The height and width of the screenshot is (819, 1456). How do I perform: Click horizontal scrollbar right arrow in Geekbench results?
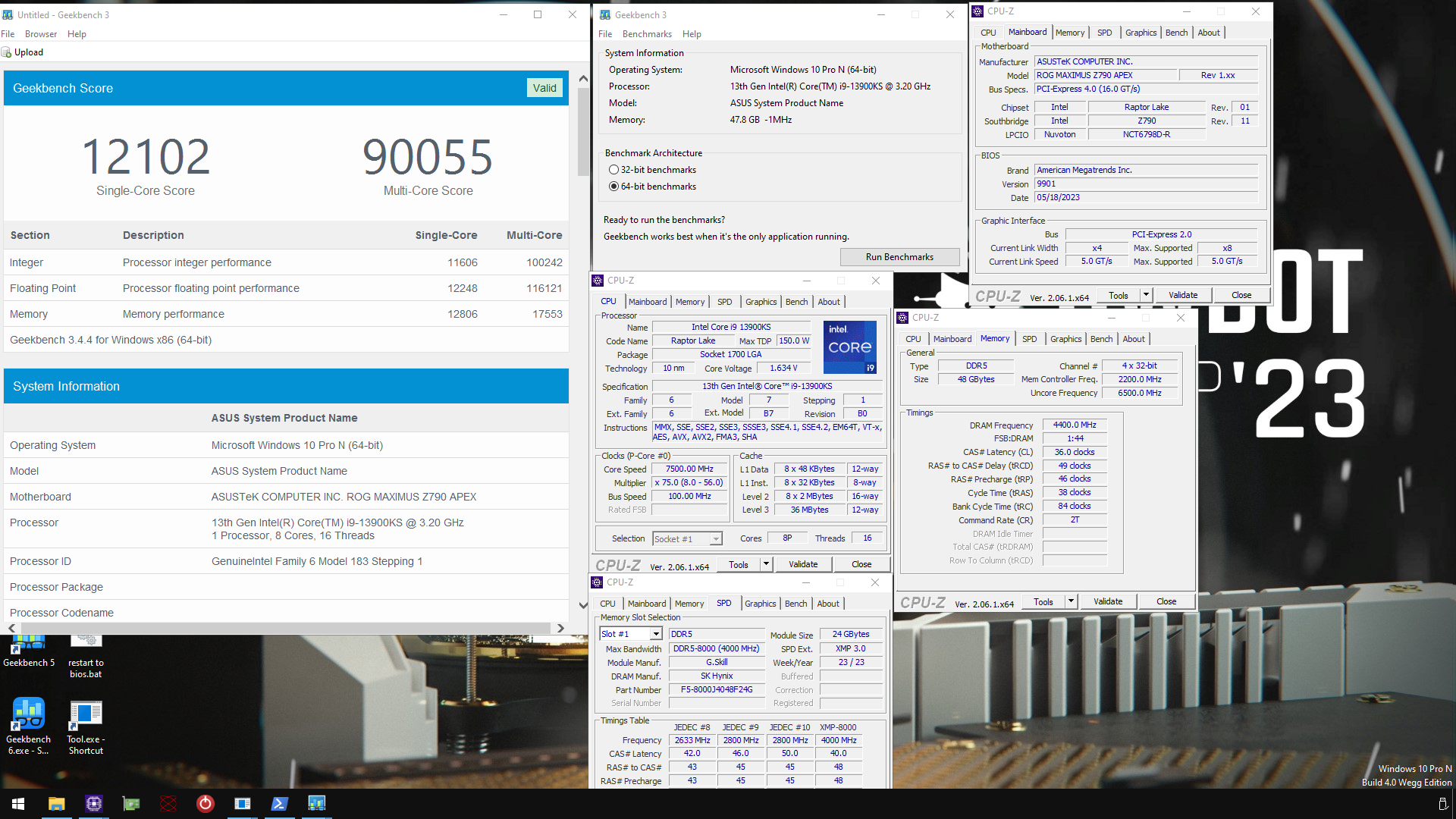(x=560, y=628)
